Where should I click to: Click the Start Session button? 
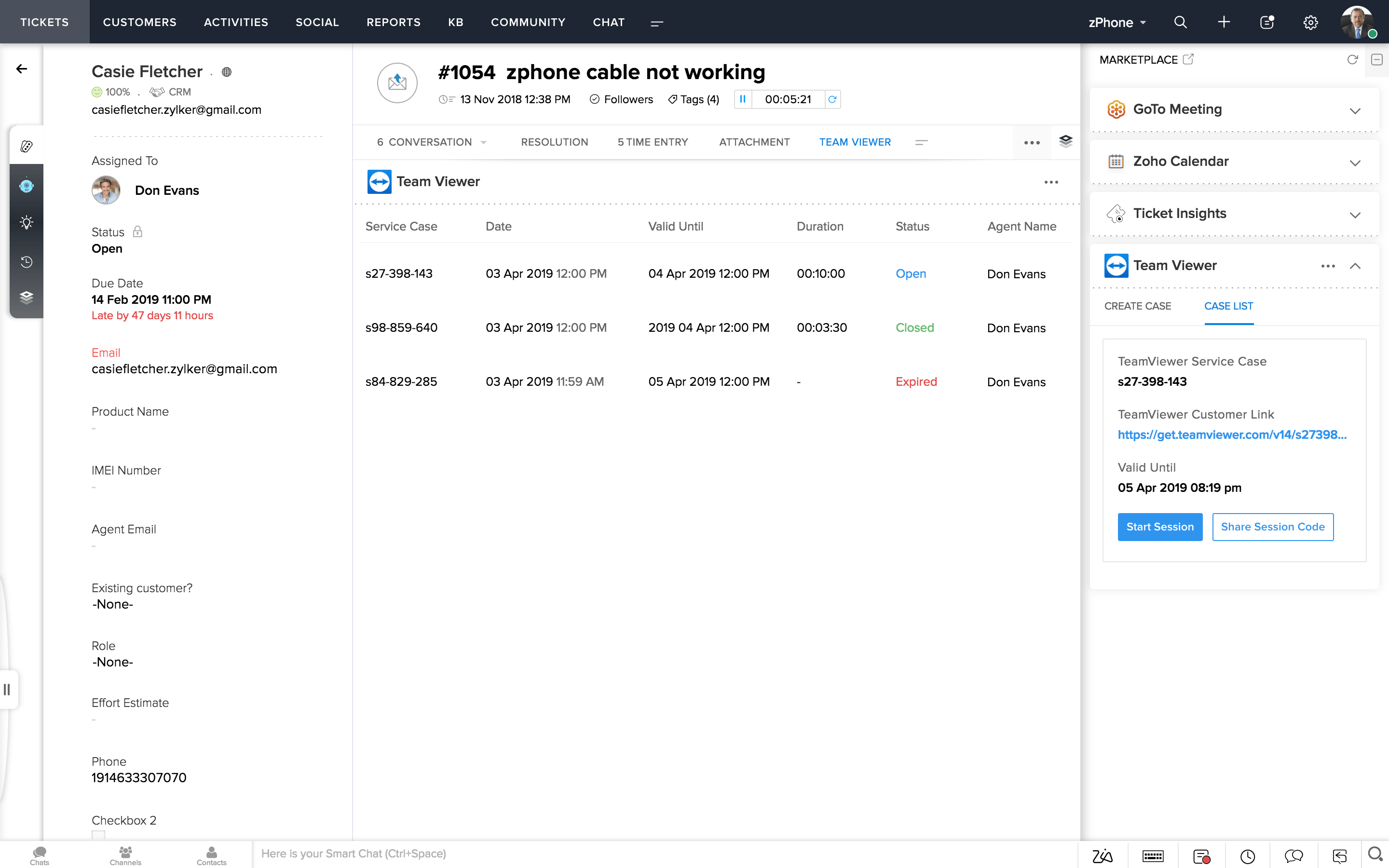[1159, 527]
